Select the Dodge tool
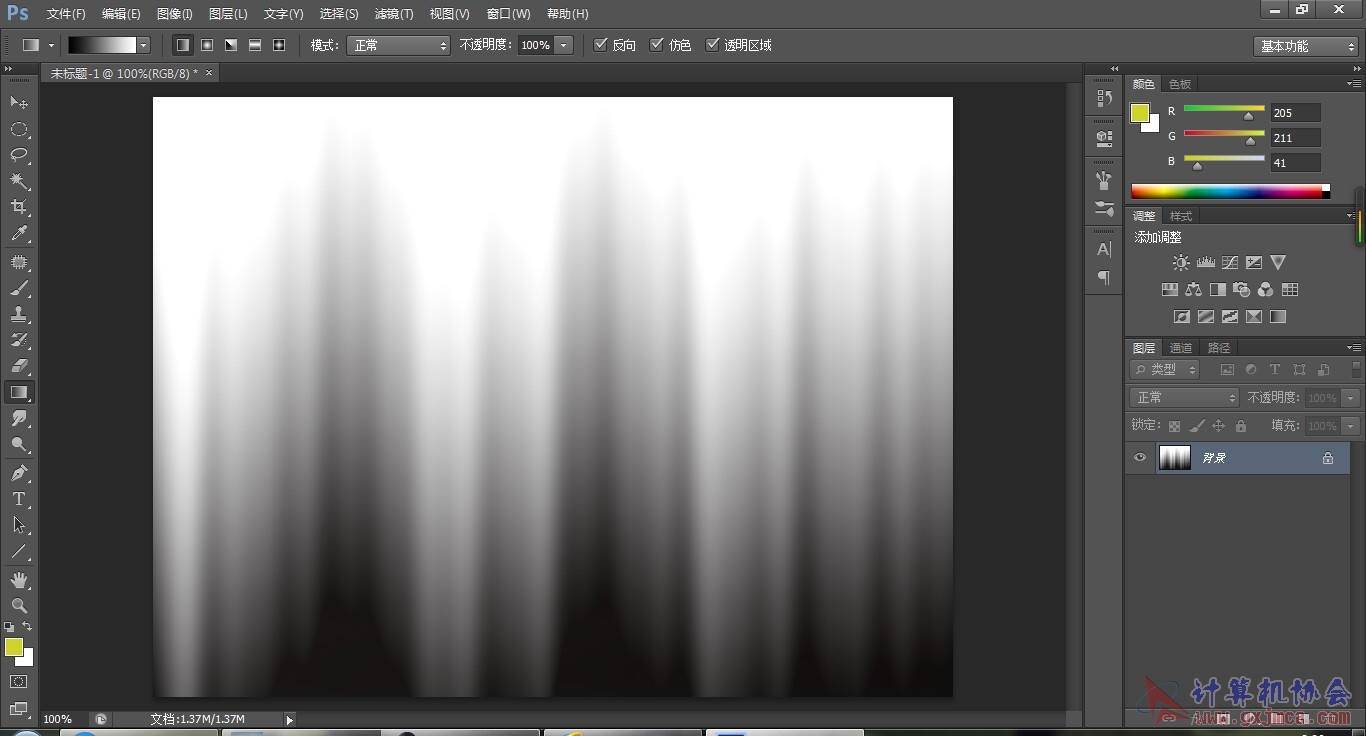Image resolution: width=1366 pixels, height=736 pixels. tap(19, 444)
